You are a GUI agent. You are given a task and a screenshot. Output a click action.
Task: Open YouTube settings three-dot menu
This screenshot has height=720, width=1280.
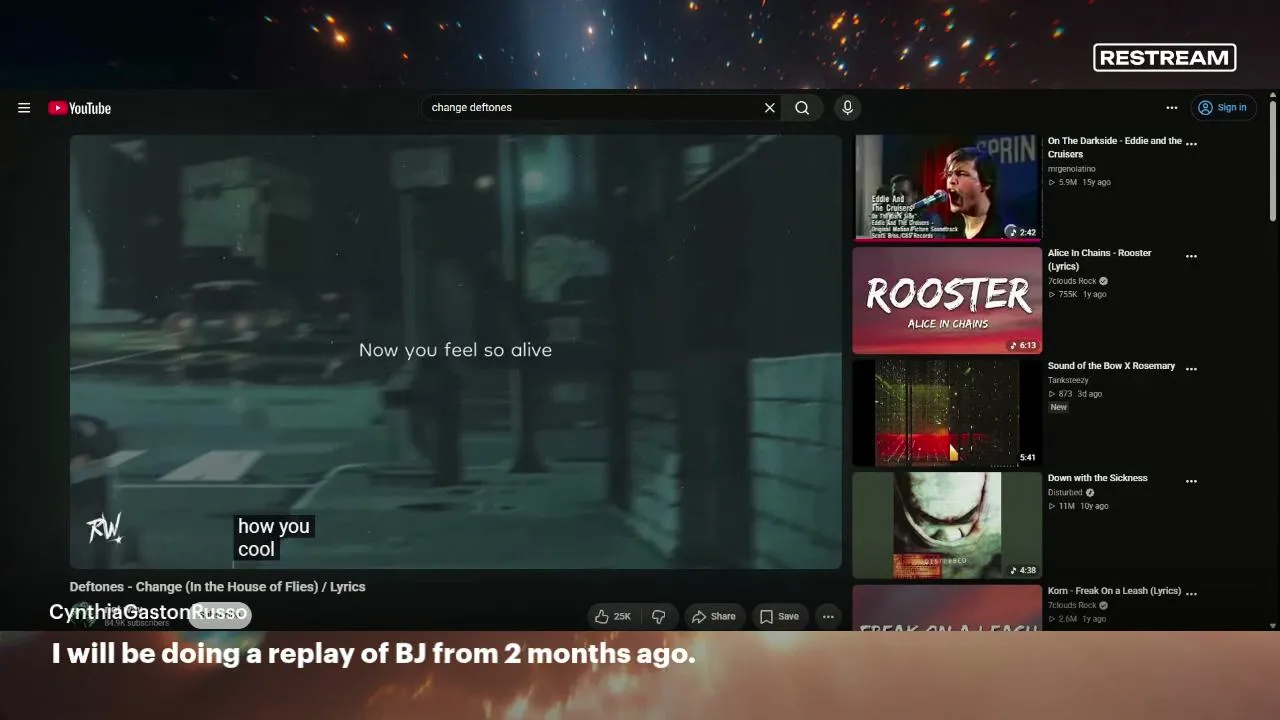coord(1172,108)
